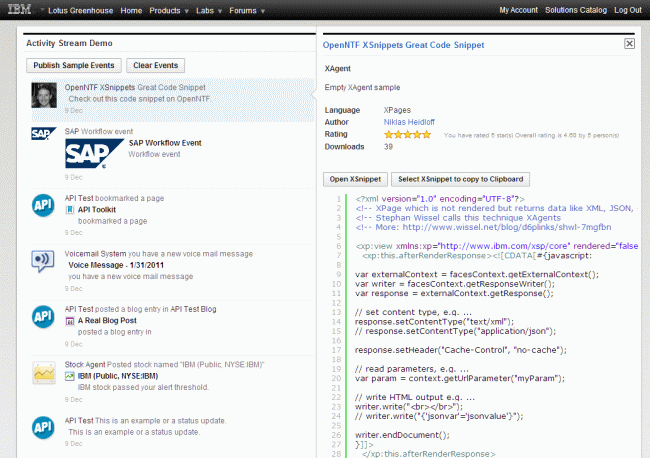Screen dimensions: 650x458
Task: Click the Open XSnippet button
Action: tap(355, 179)
